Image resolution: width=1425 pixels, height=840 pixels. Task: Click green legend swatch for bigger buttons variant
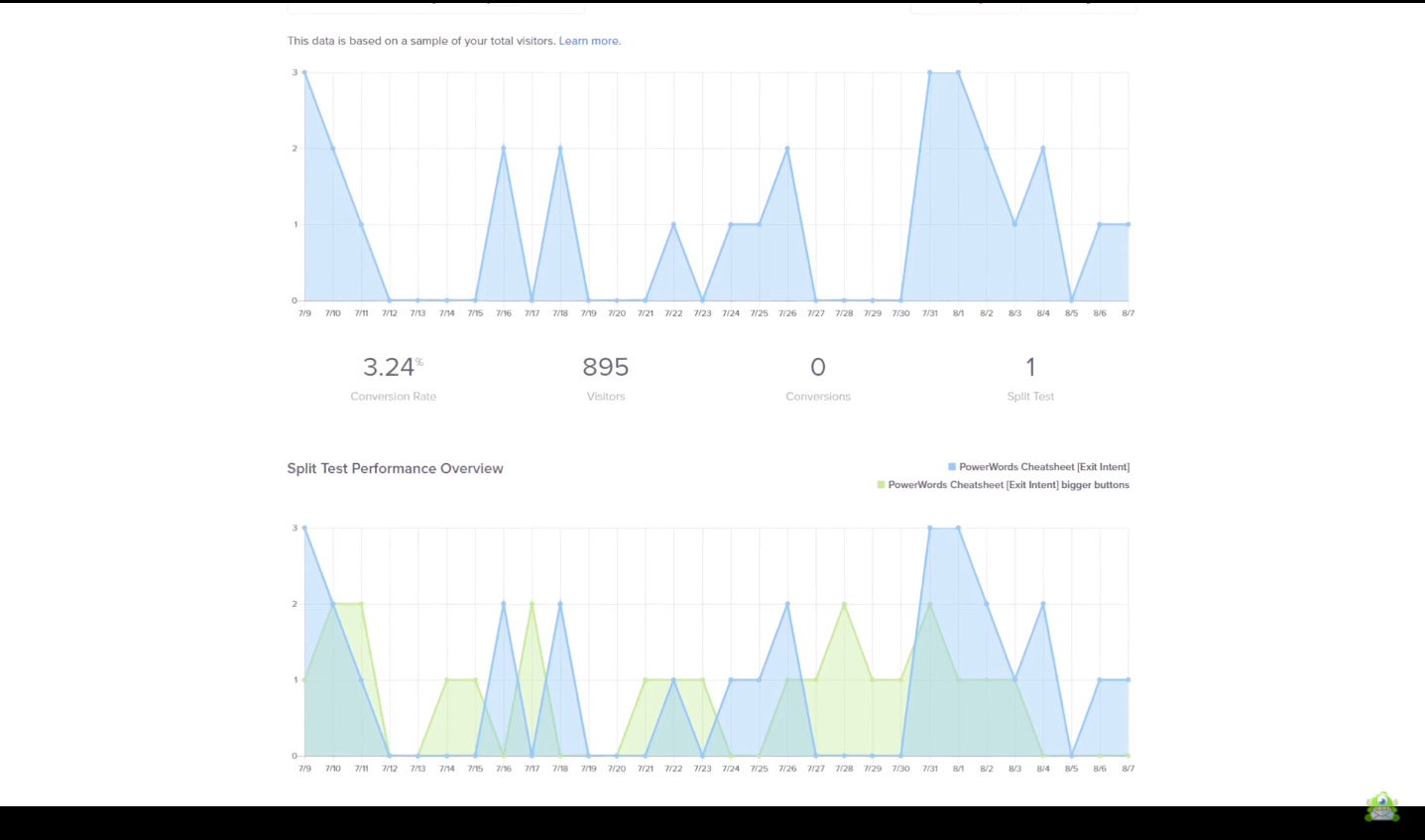pyautogui.click(x=881, y=485)
